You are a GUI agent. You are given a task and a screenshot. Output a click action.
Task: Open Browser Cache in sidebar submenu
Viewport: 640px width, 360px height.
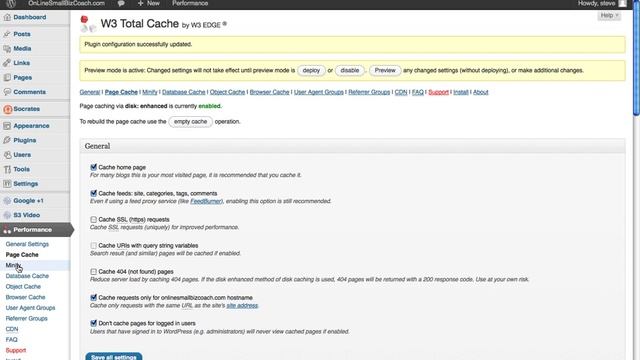coord(25,297)
